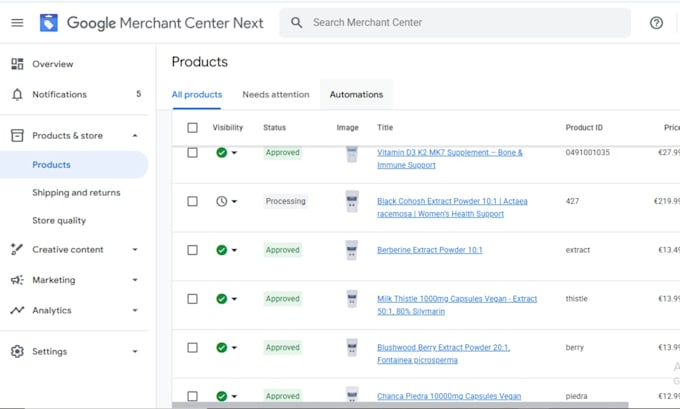
Task: Switch to the Automations tab
Action: point(356,95)
